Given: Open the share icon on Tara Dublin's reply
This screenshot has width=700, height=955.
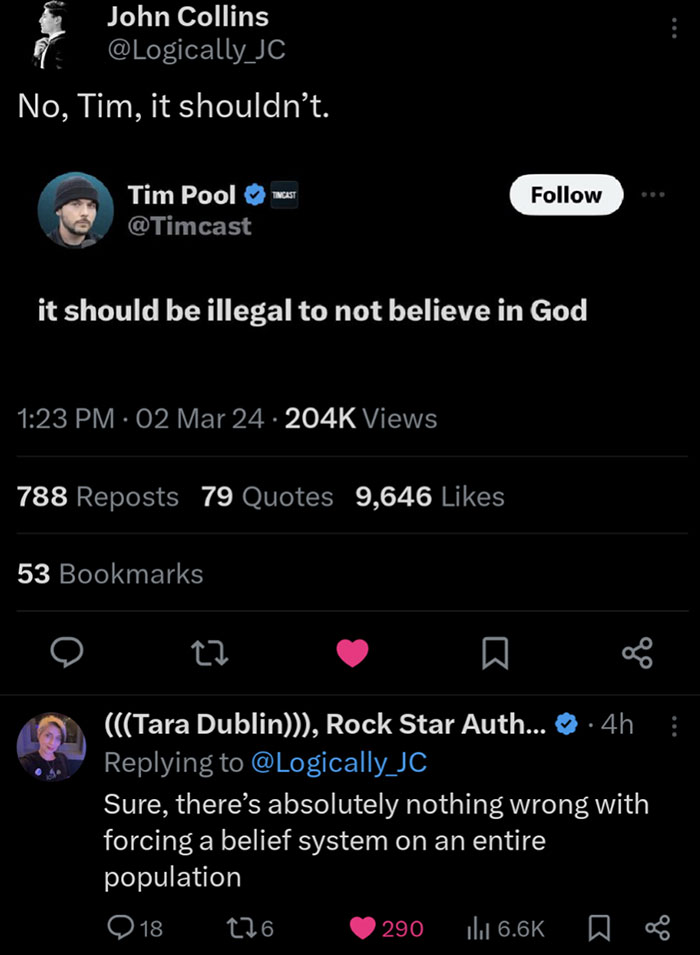Looking at the screenshot, I should pos(659,928).
